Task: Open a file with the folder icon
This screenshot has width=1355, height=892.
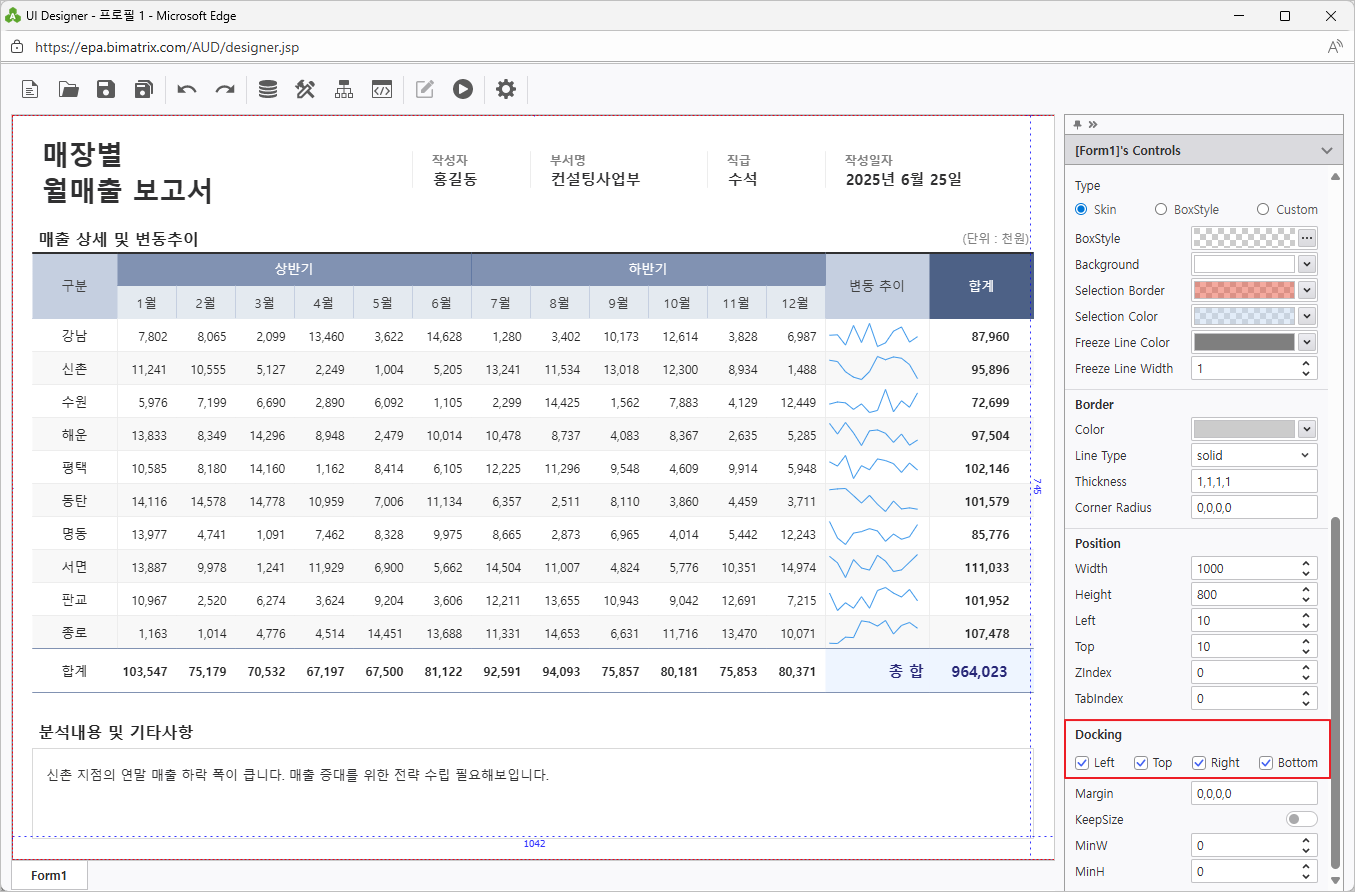Action: pos(68,89)
